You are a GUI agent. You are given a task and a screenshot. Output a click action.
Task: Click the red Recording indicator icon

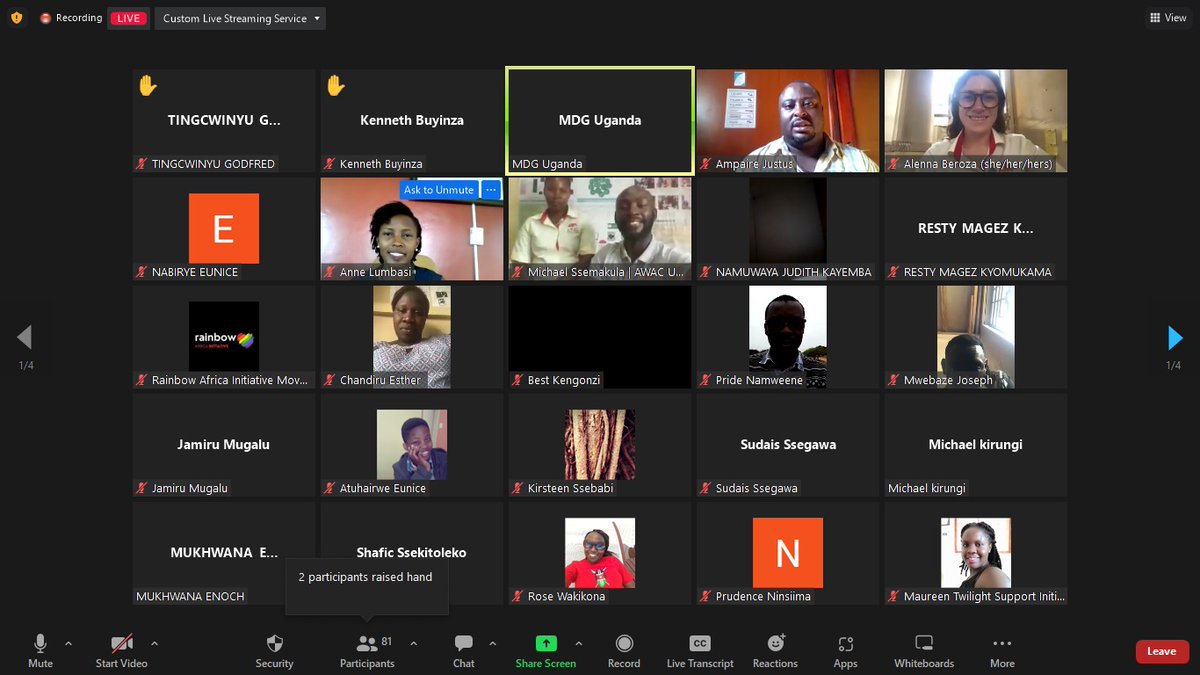45,18
